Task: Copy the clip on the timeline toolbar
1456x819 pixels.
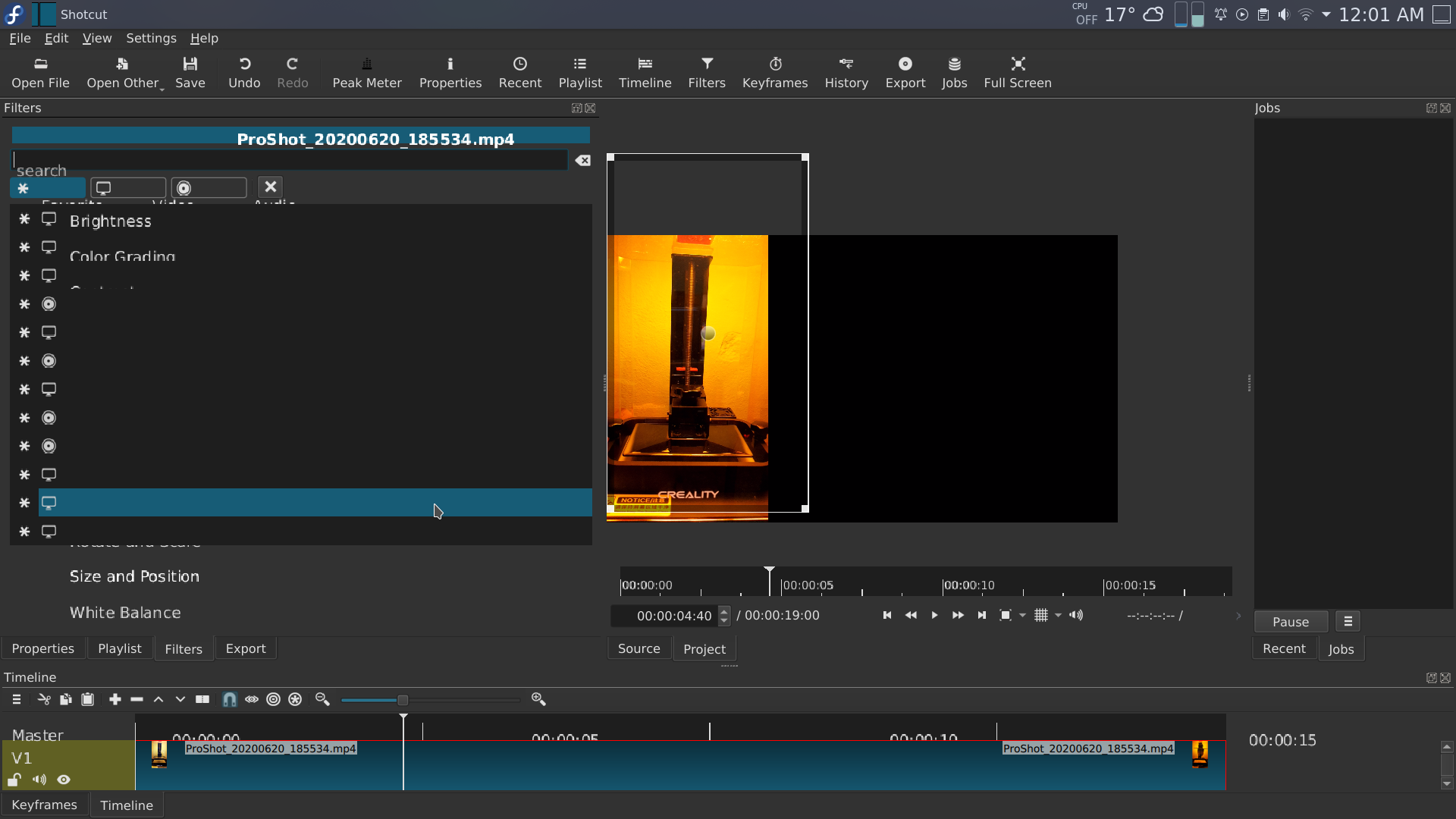Action: [x=66, y=699]
